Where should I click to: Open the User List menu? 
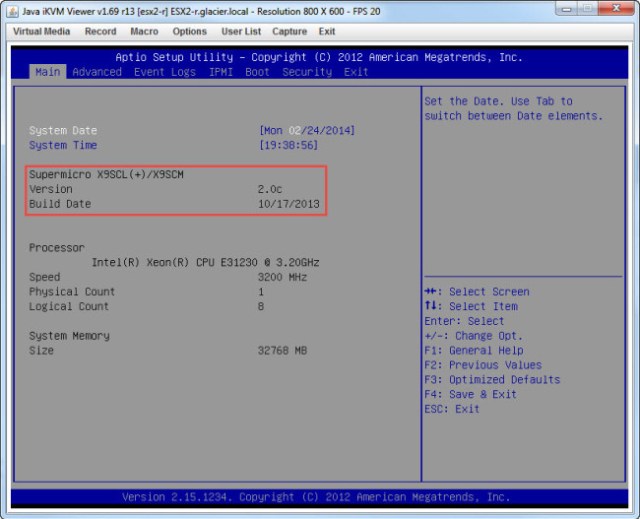click(241, 31)
